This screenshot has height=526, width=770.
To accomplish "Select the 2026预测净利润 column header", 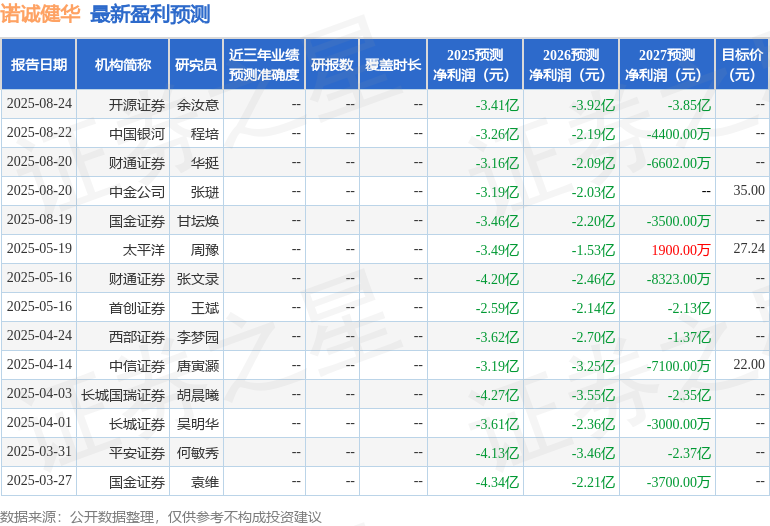I will click(x=571, y=64).
